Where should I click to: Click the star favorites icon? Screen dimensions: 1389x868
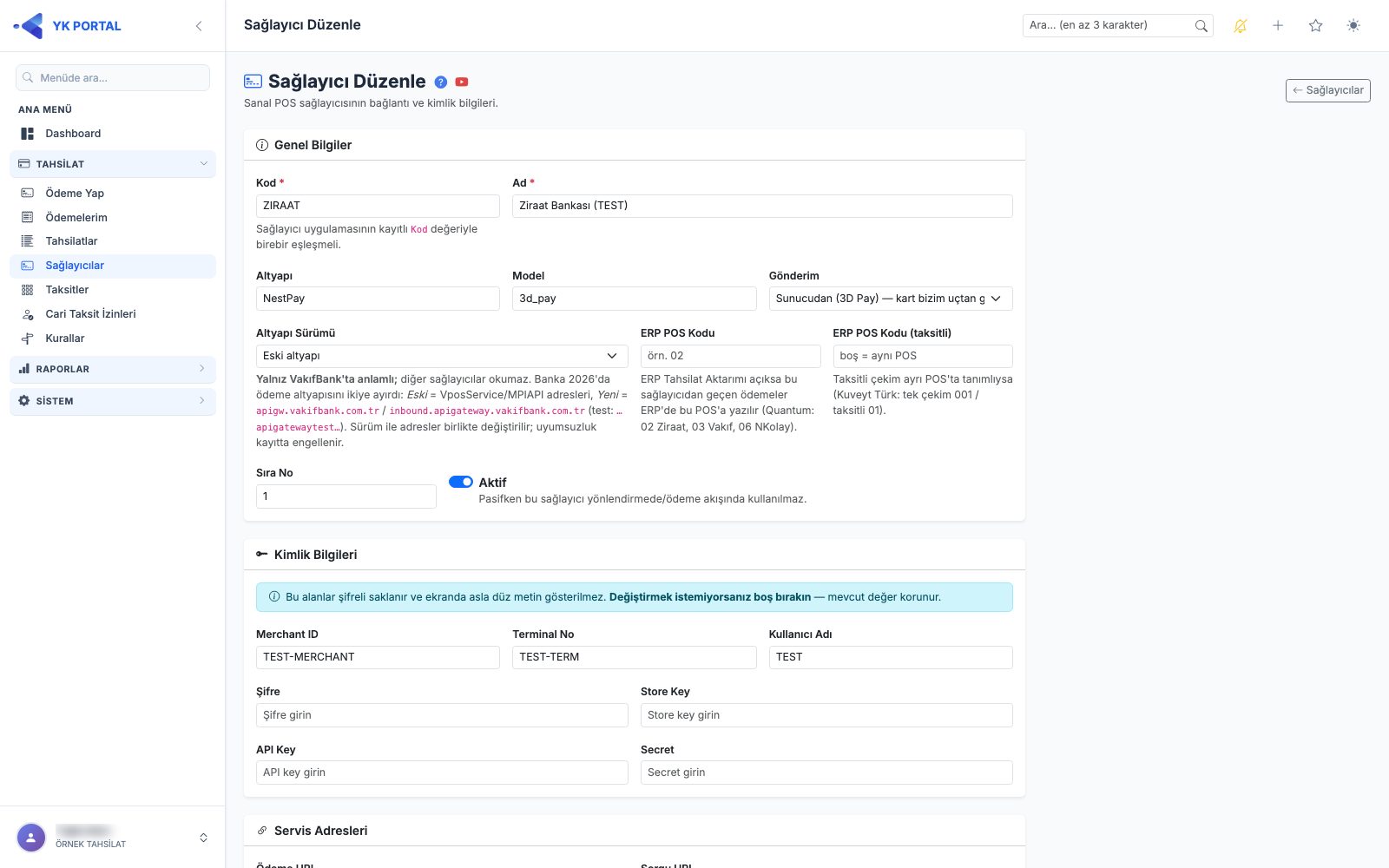1316,26
